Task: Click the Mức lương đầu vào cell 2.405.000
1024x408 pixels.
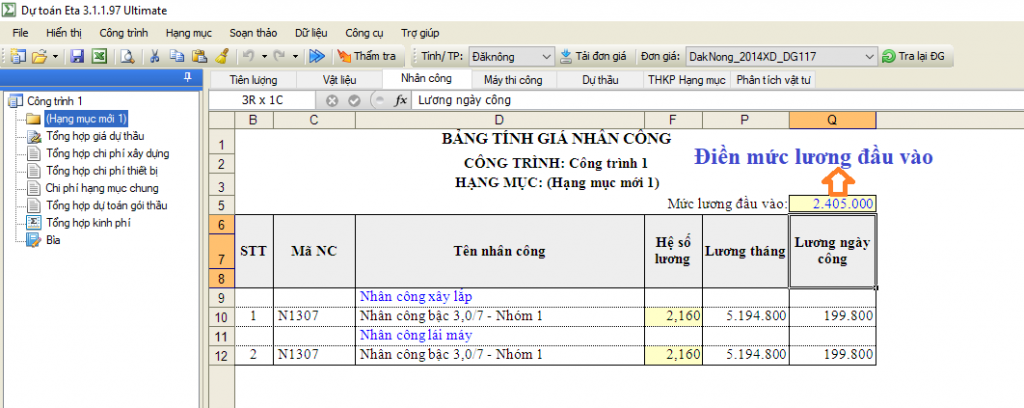Action: coord(833,204)
